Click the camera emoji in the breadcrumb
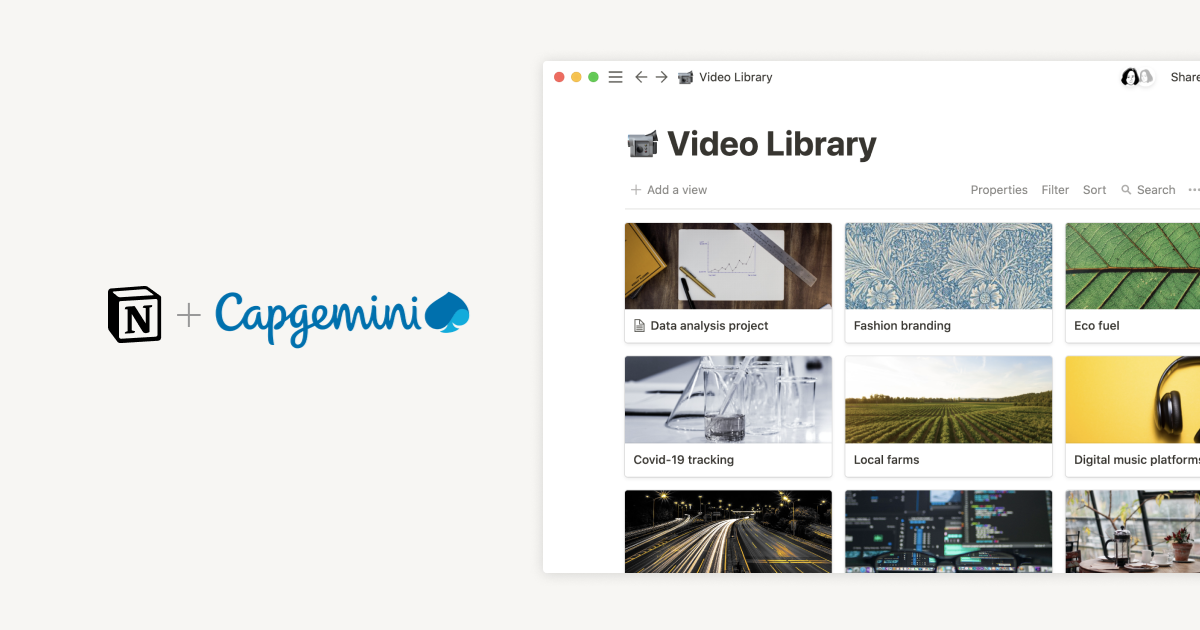Screen dimensions: 1200x630 (685, 76)
